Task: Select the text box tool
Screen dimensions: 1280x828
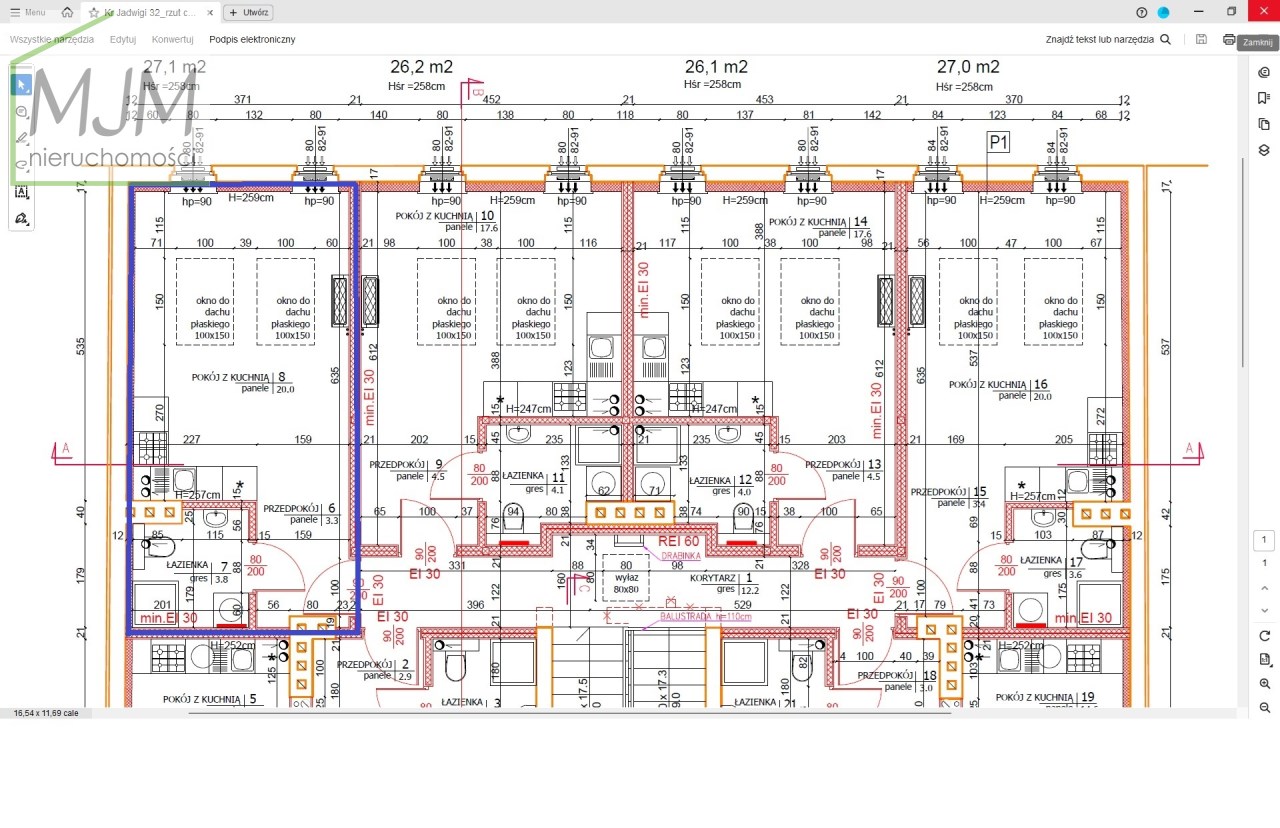Action: coord(21,192)
